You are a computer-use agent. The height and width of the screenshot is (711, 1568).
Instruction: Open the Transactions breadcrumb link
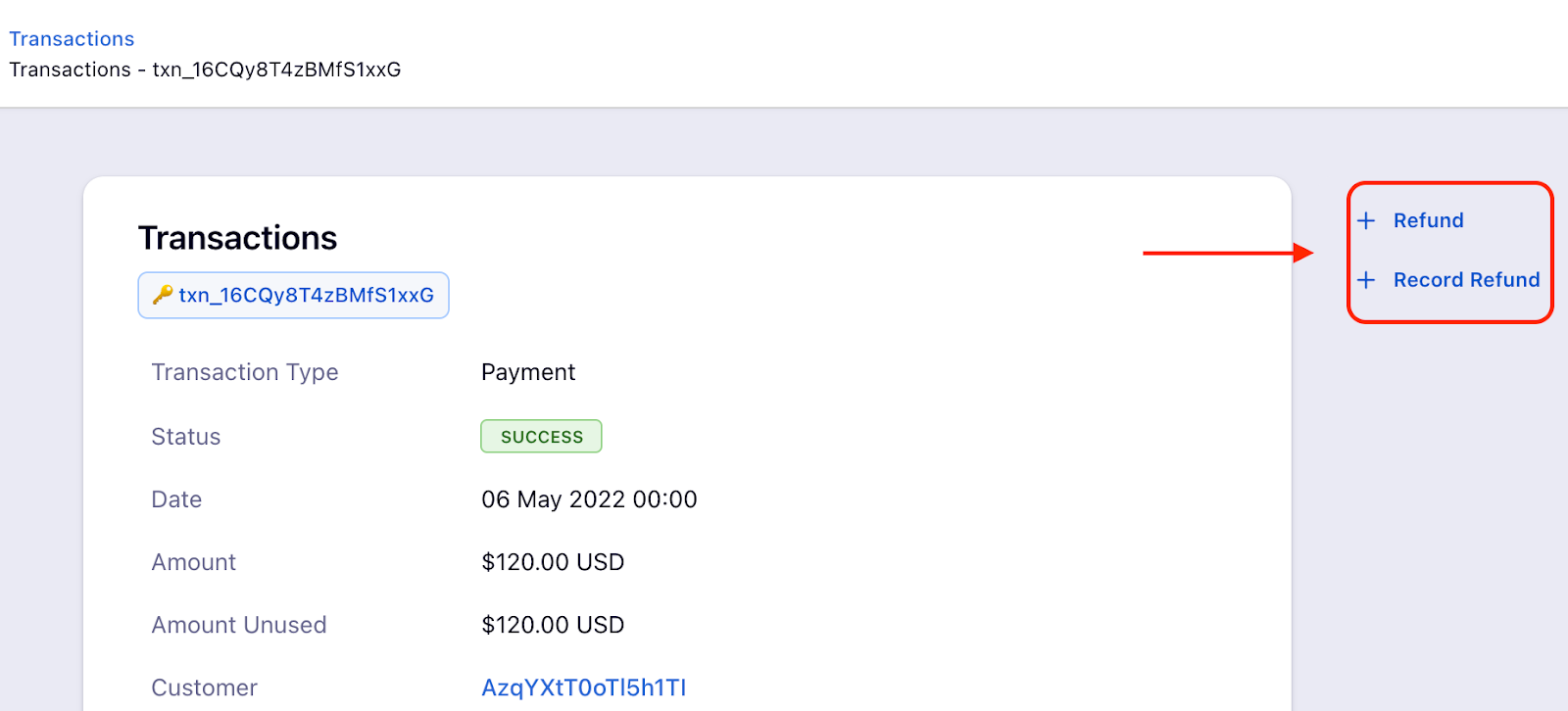point(72,39)
